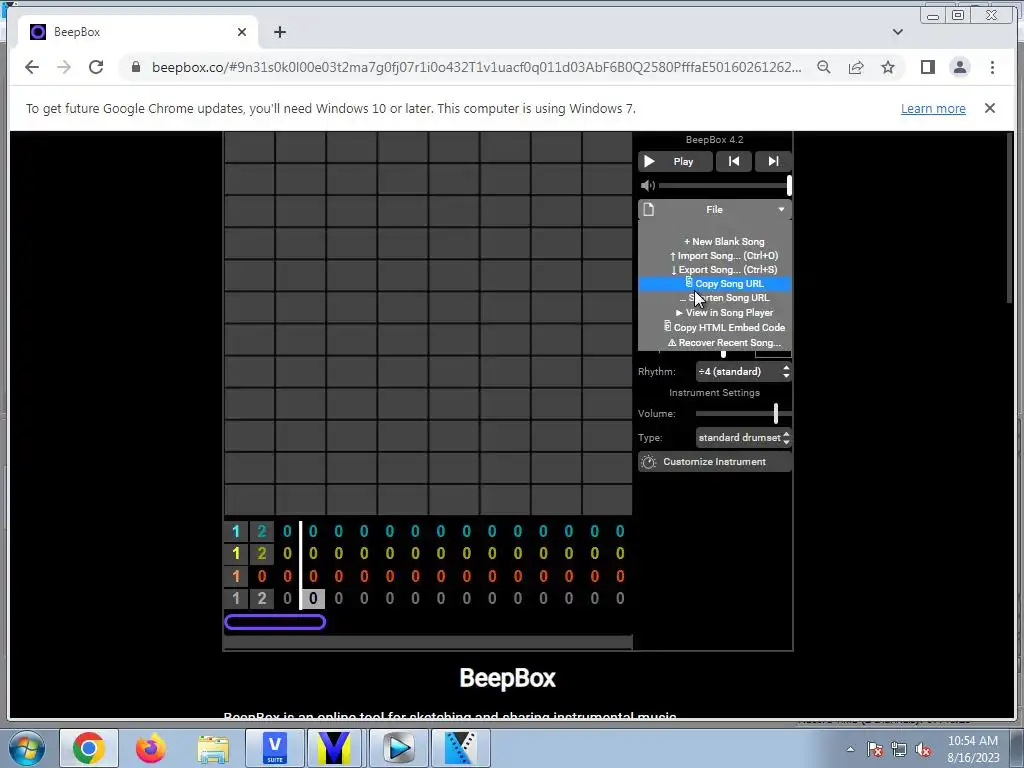Skip to previous bar button
The height and width of the screenshot is (768, 1024).
734,161
